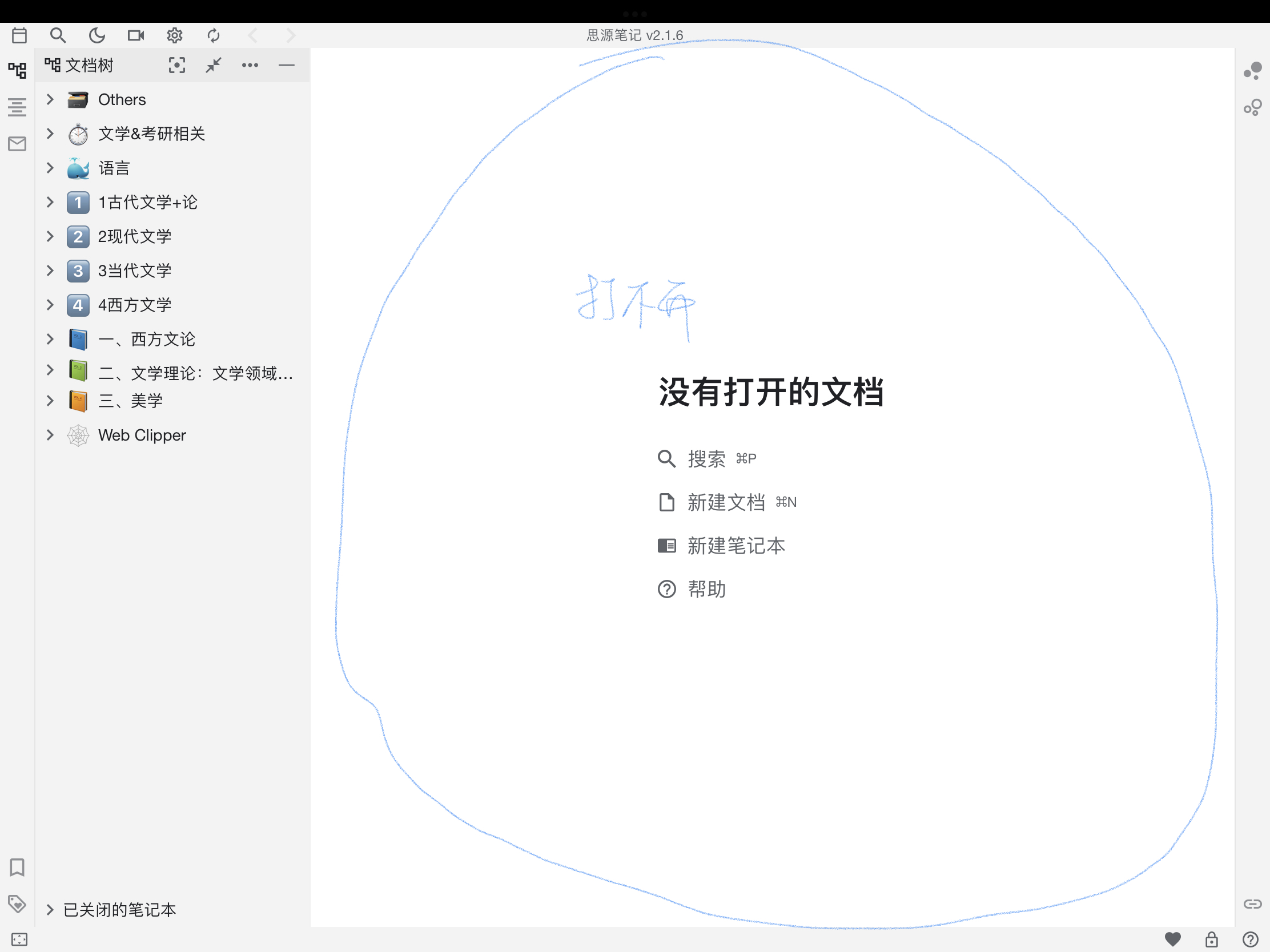
Task: Minimize the file tree panel
Action: 287,66
